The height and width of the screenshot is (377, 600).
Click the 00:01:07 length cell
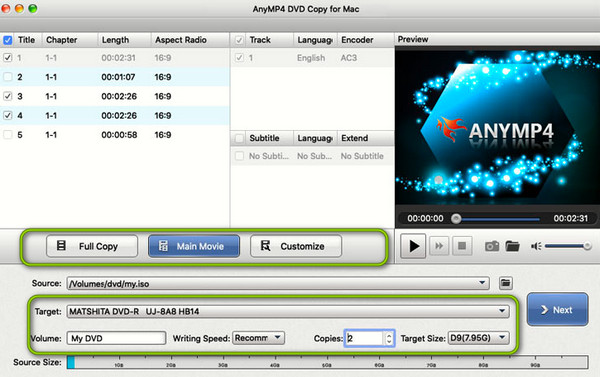click(x=118, y=77)
